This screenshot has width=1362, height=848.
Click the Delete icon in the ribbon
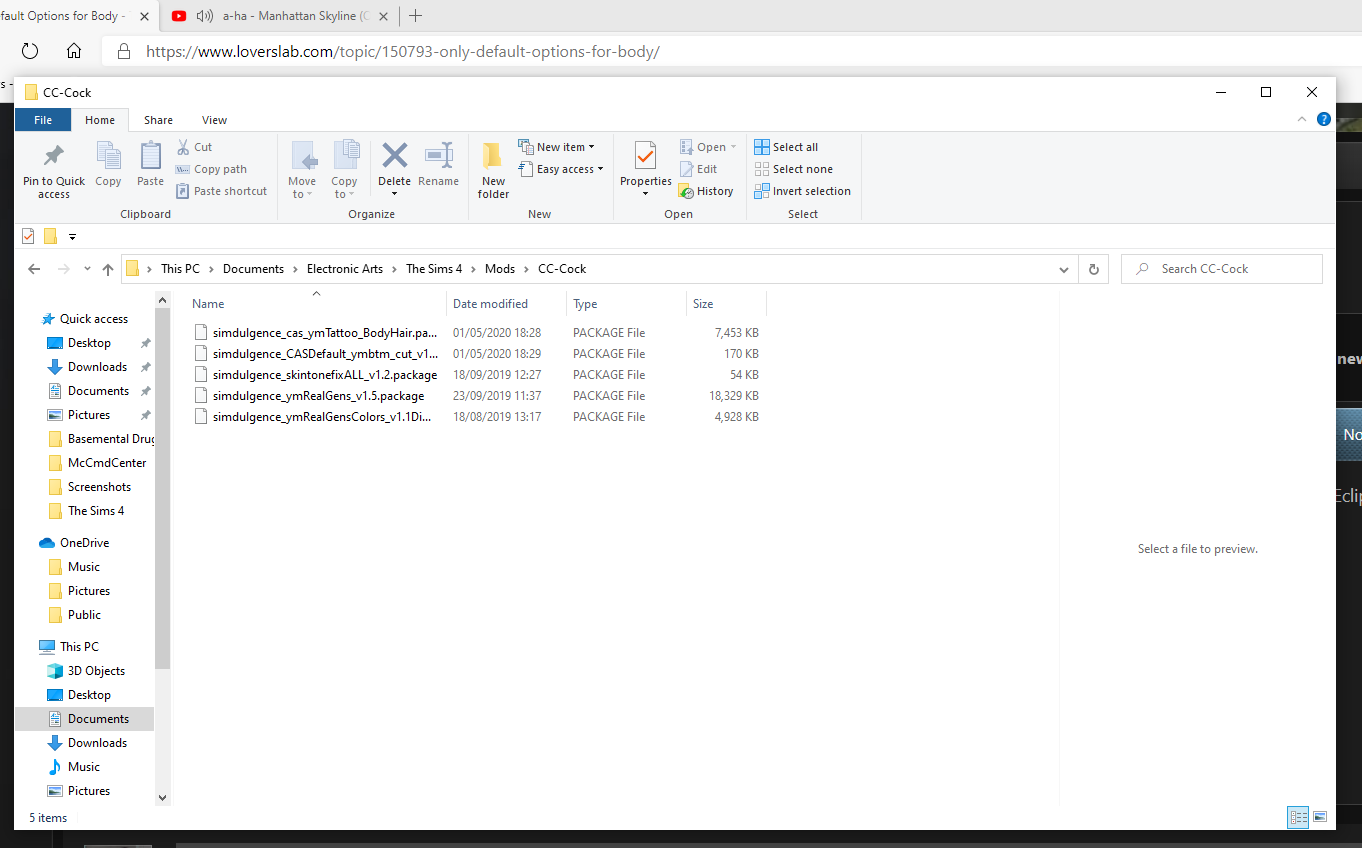pyautogui.click(x=394, y=157)
